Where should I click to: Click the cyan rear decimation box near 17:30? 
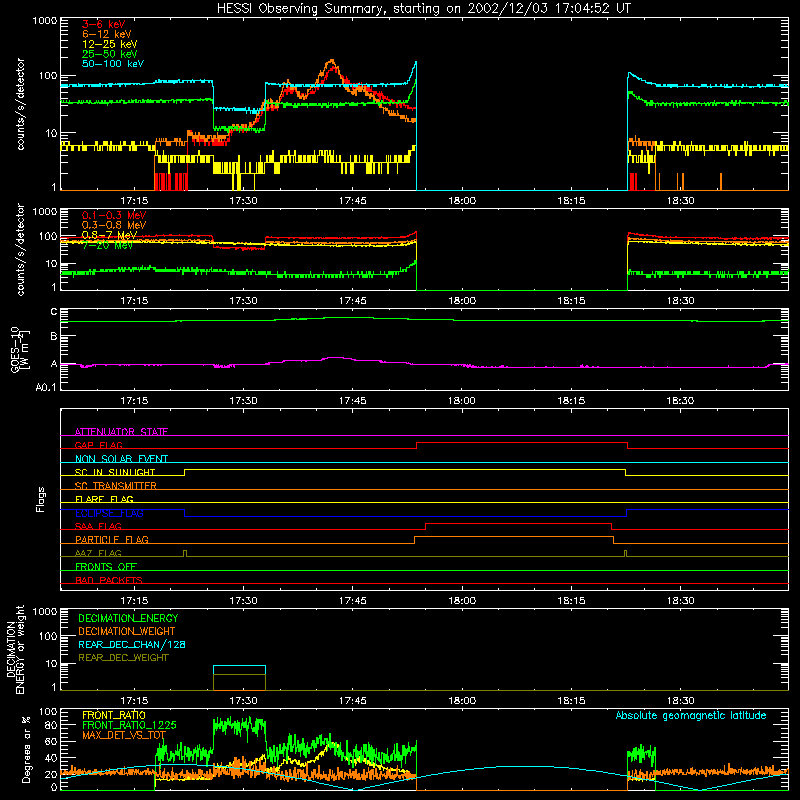[239, 666]
